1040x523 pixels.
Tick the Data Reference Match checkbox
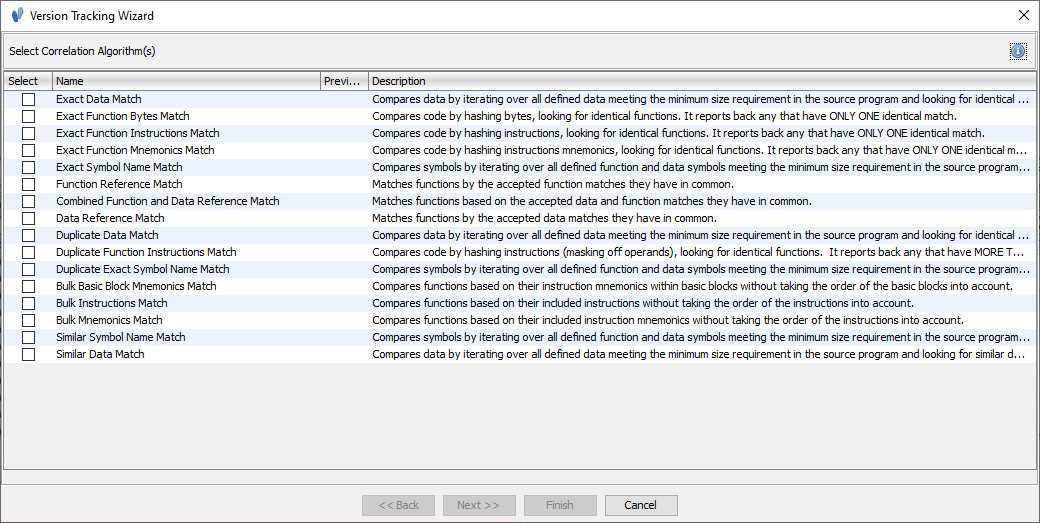click(x=29, y=218)
